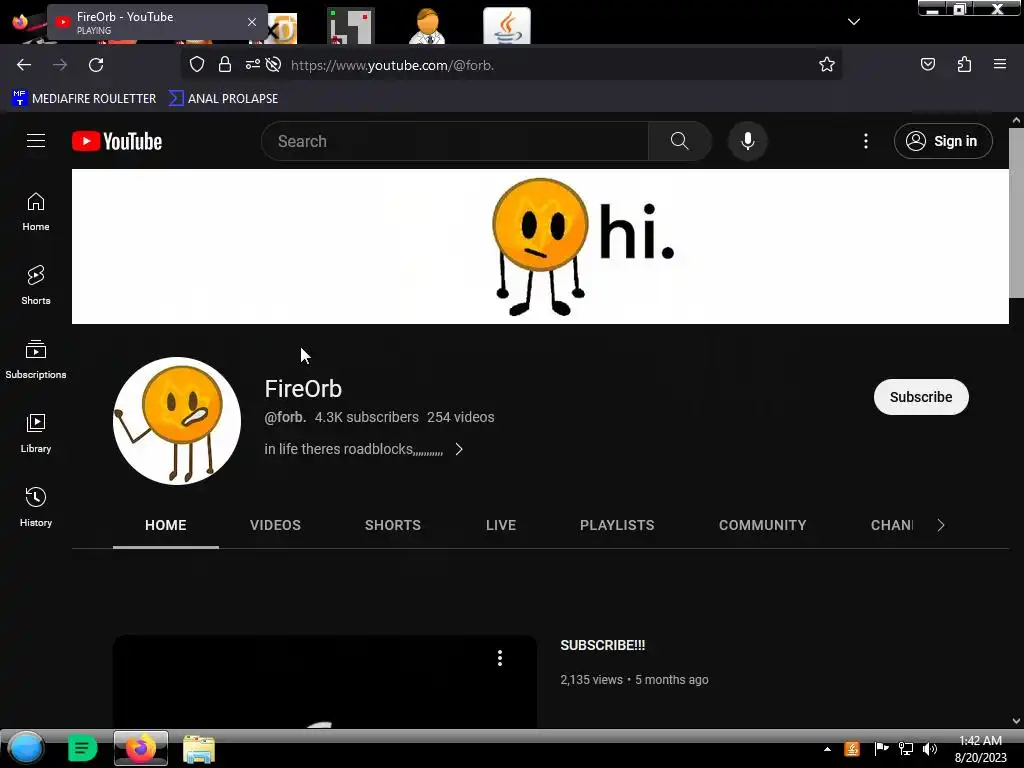Toggle YouTube guide hamburger menu
The image size is (1024, 768).
click(36, 141)
